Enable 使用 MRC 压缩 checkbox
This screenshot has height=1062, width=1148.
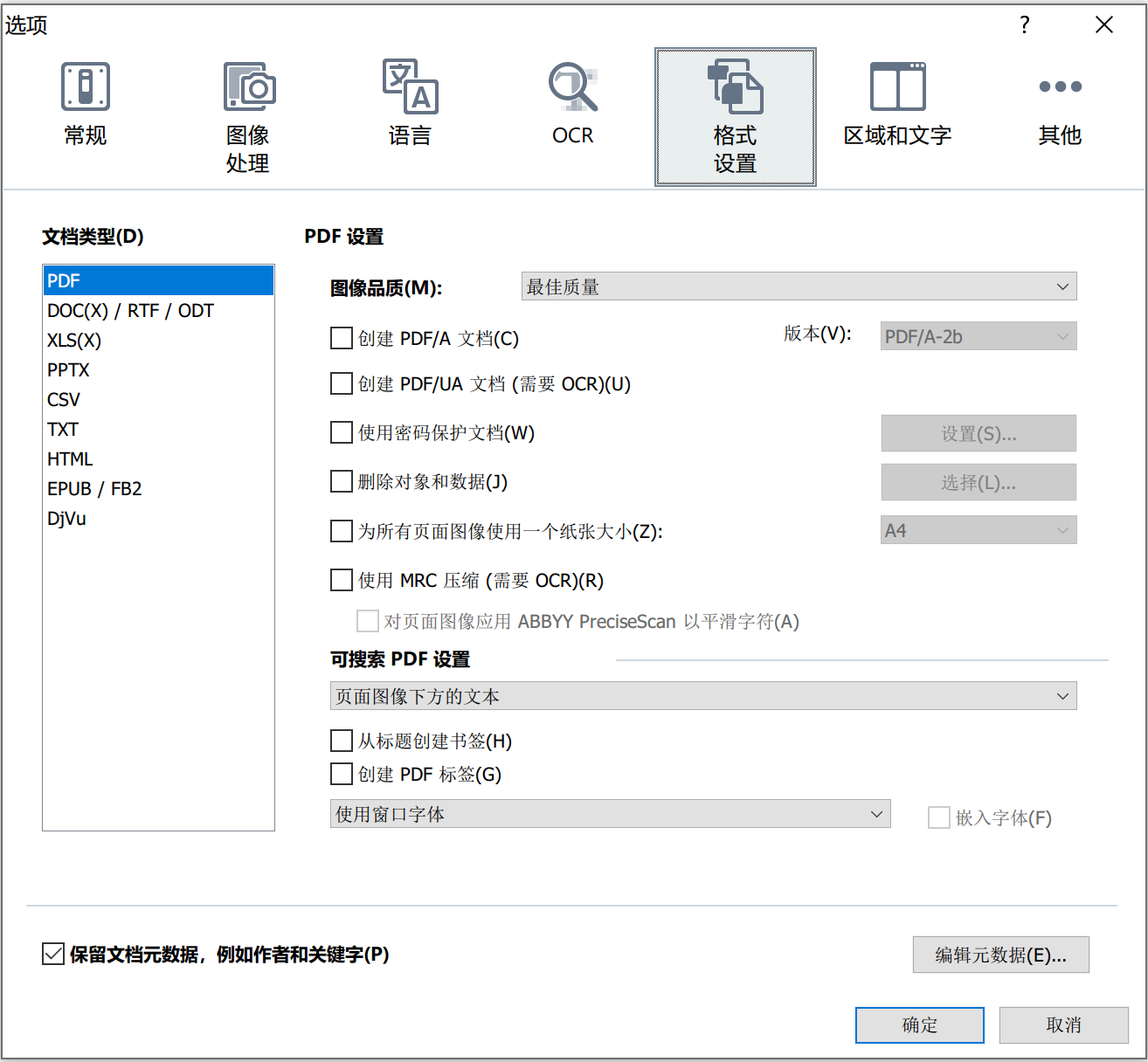[342, 580]
